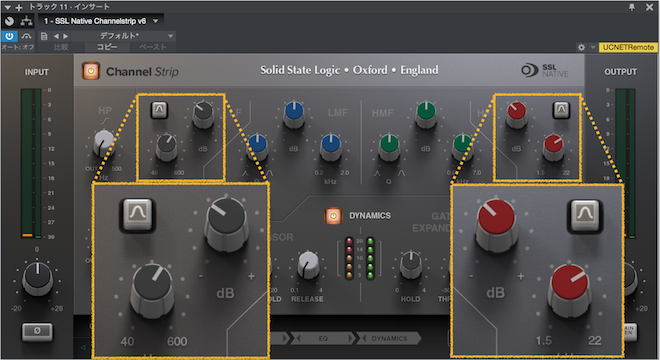Select the DYNAMICS routing order block
Screen dimensions: 660x360
tap(389, 338)
